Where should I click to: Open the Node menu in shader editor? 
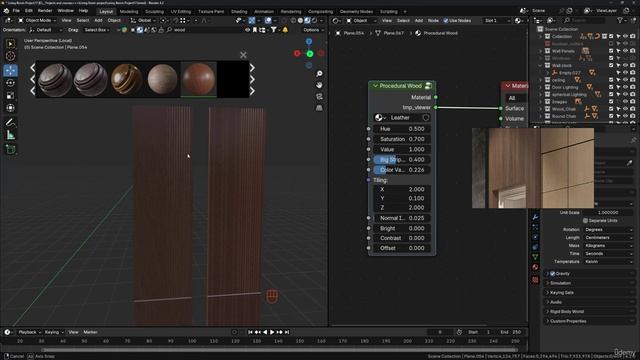[433, 20]
